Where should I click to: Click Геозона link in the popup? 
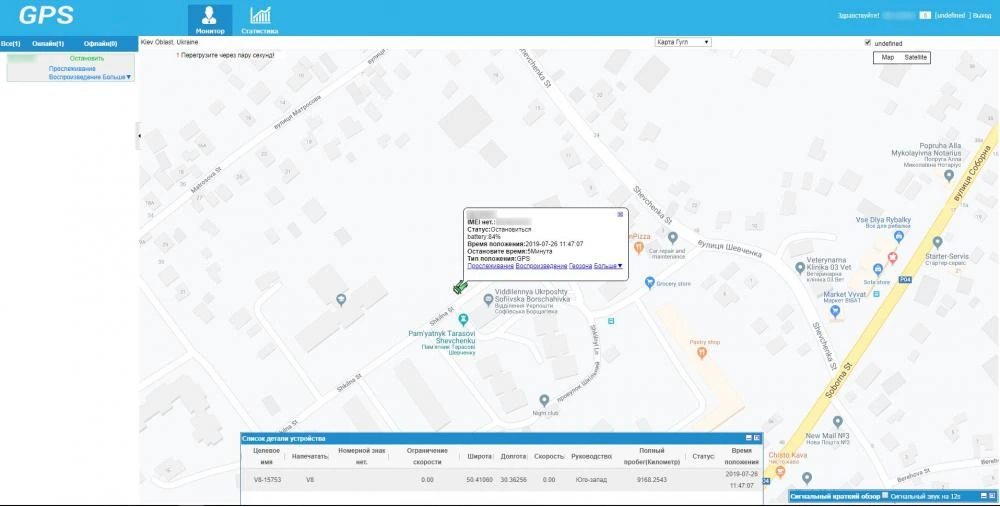click(580, 266)
